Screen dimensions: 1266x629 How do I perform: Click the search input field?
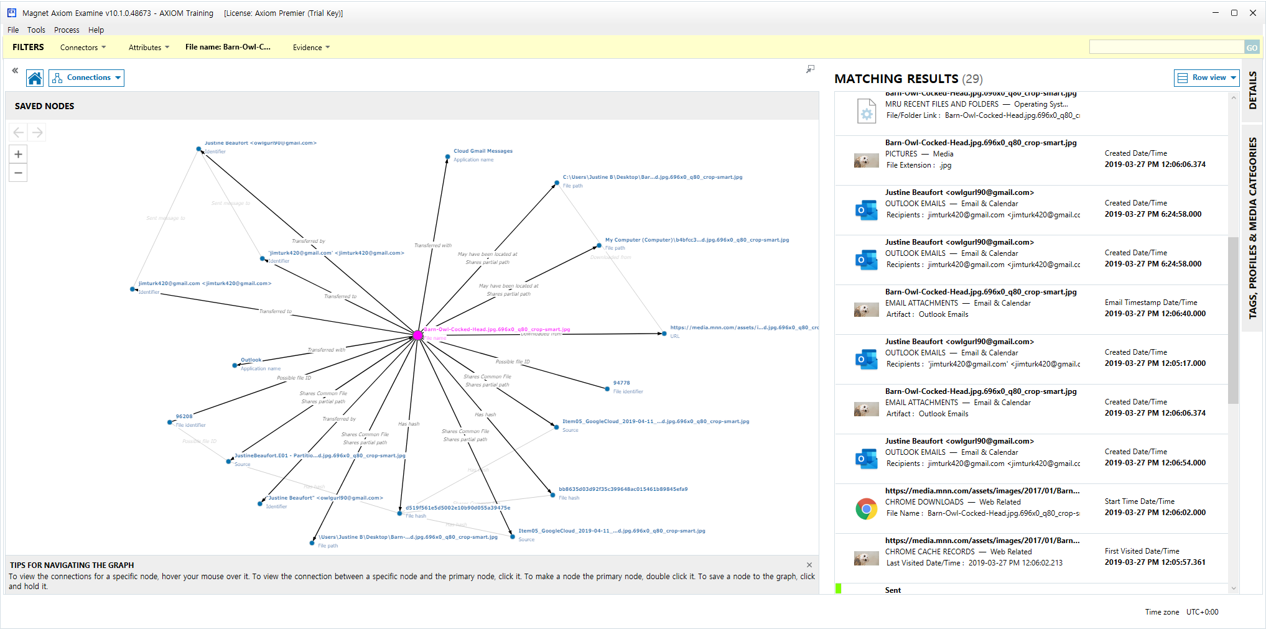point(1166,47)
